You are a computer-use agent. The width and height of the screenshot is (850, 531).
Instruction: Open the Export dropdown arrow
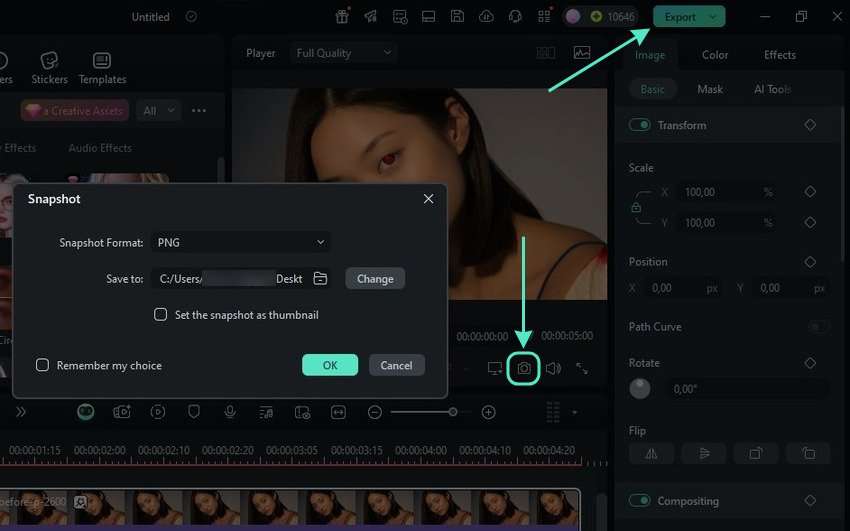tap(713, 17)
